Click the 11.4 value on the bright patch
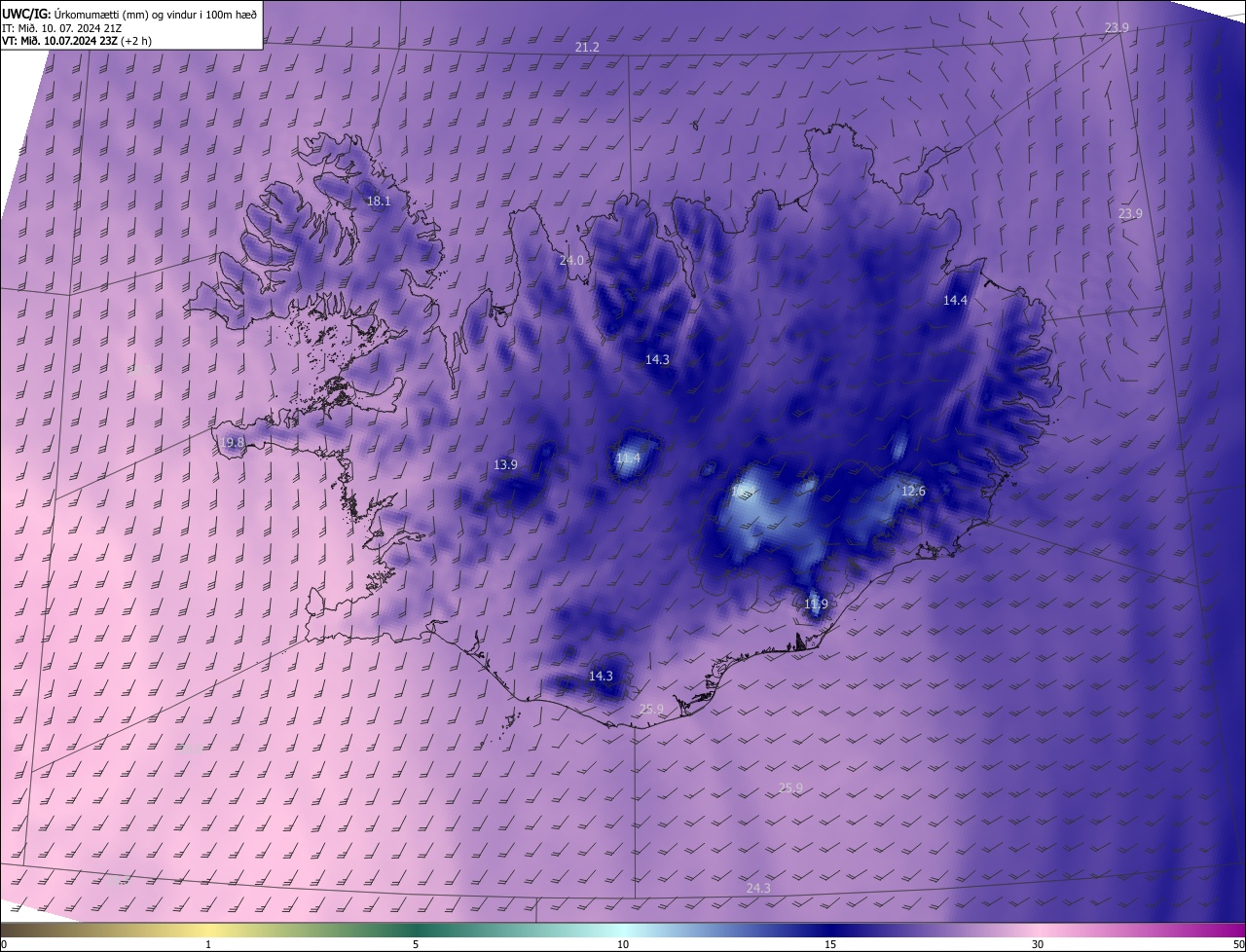 coord(628,458)
